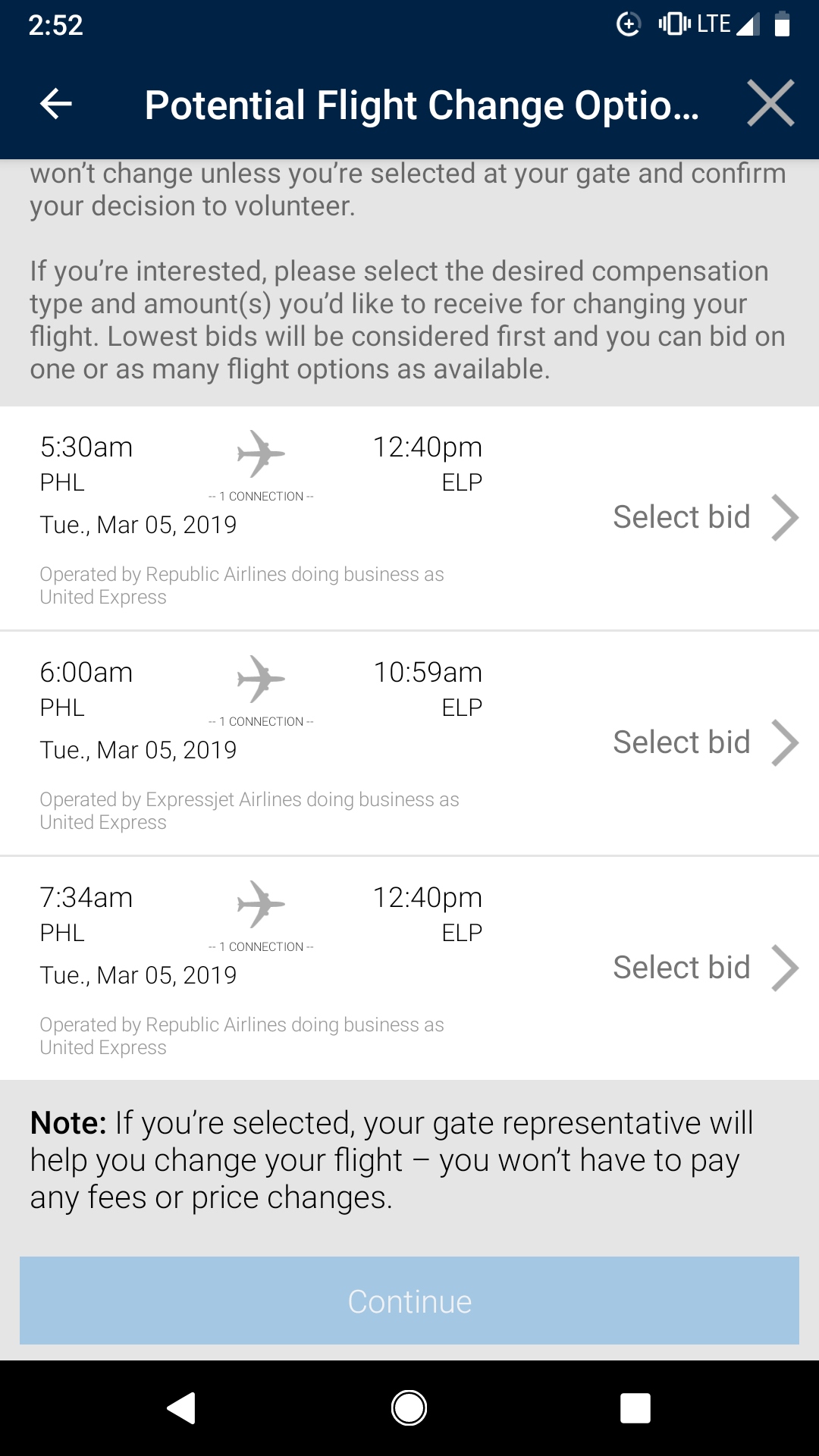Image resolution: width=819 pixels, height=1456 pixels.
Task: Select bid for the 6:00am PHL departure
Action: click(x=681, y=743)
